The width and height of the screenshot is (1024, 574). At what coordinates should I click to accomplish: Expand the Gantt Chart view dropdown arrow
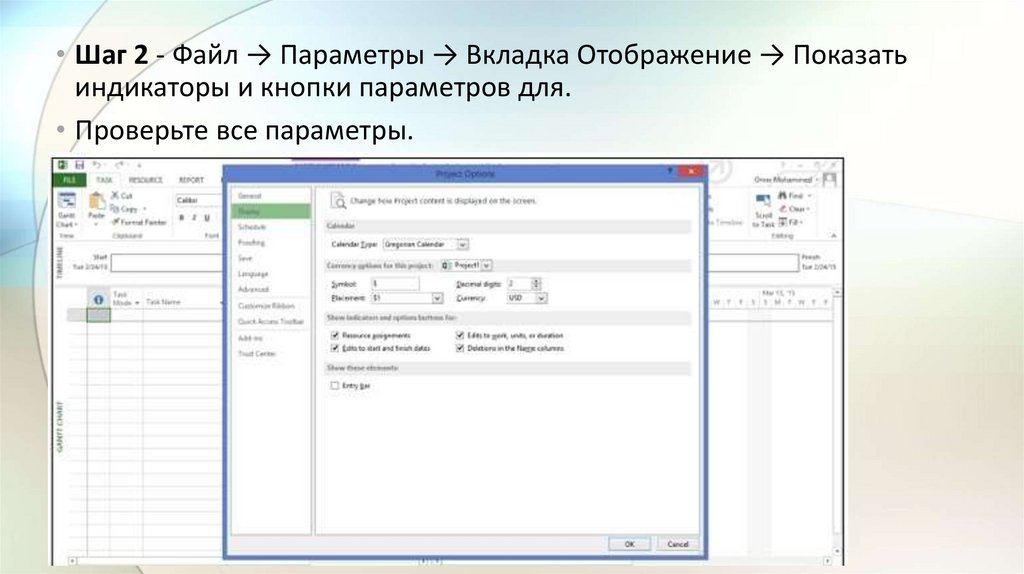click(76, 225)
